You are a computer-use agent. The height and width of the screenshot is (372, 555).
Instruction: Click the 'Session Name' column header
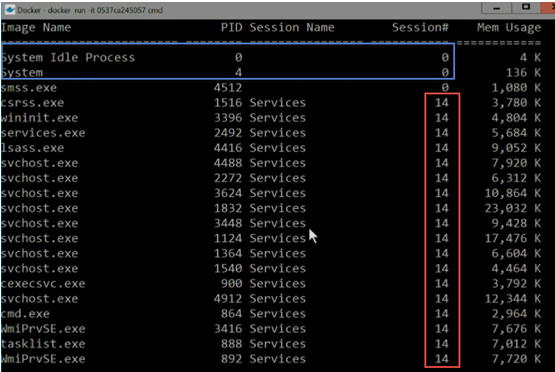(x=292, y=27)
